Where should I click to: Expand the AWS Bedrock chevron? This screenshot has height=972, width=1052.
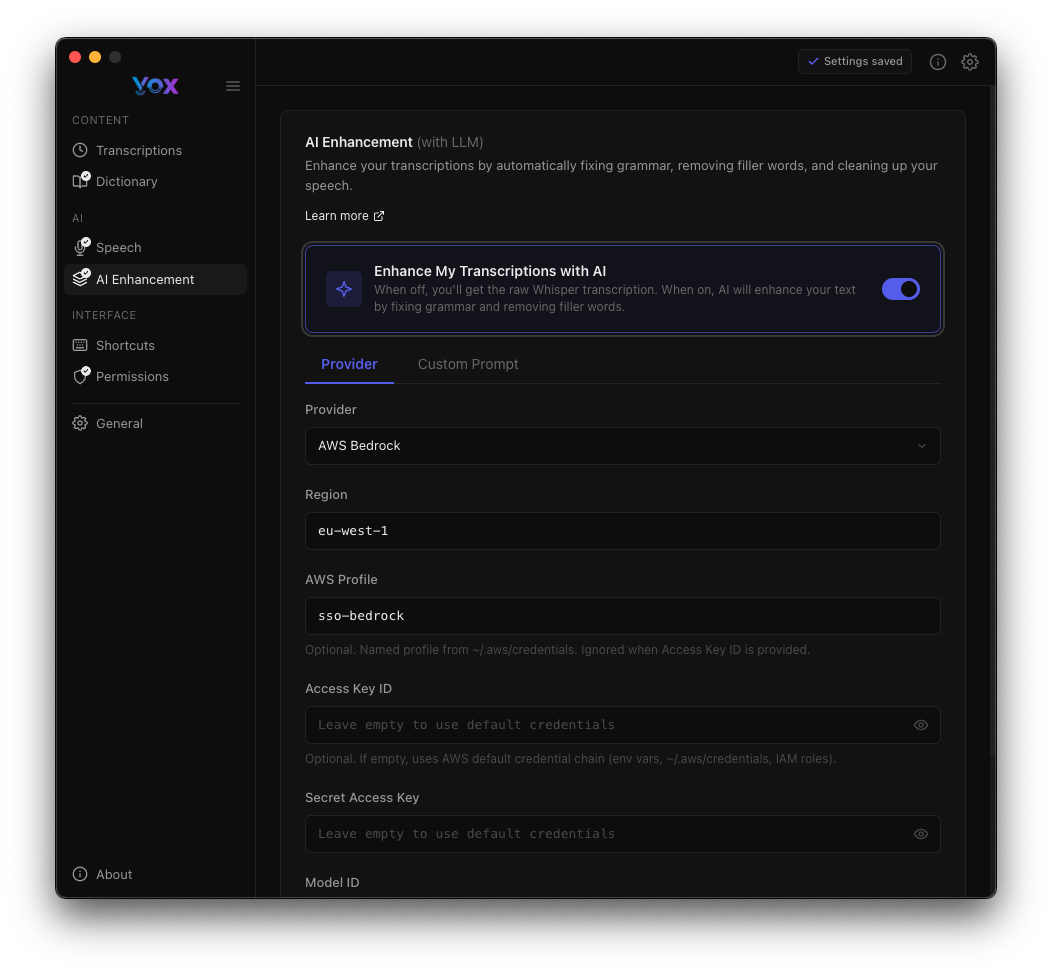(921, 446)
